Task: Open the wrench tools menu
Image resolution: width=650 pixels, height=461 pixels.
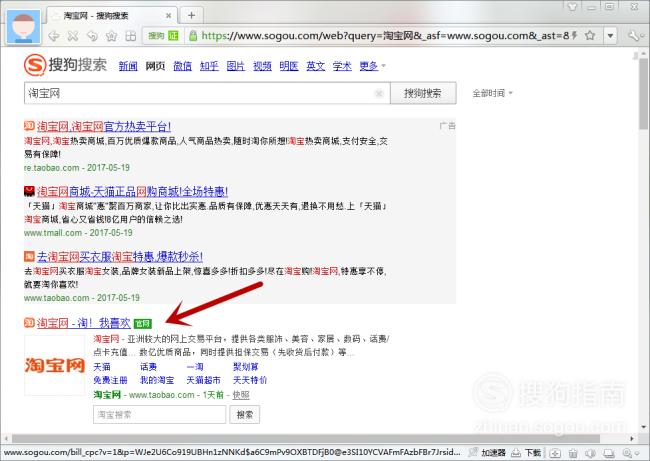Action: 634,36
